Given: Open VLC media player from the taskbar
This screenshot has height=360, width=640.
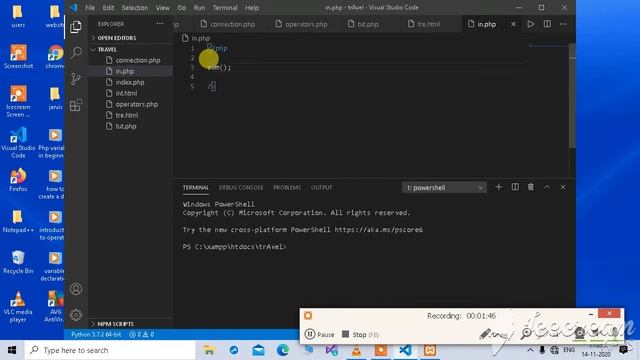Looking at the screenshot, I should coord(356,350).
